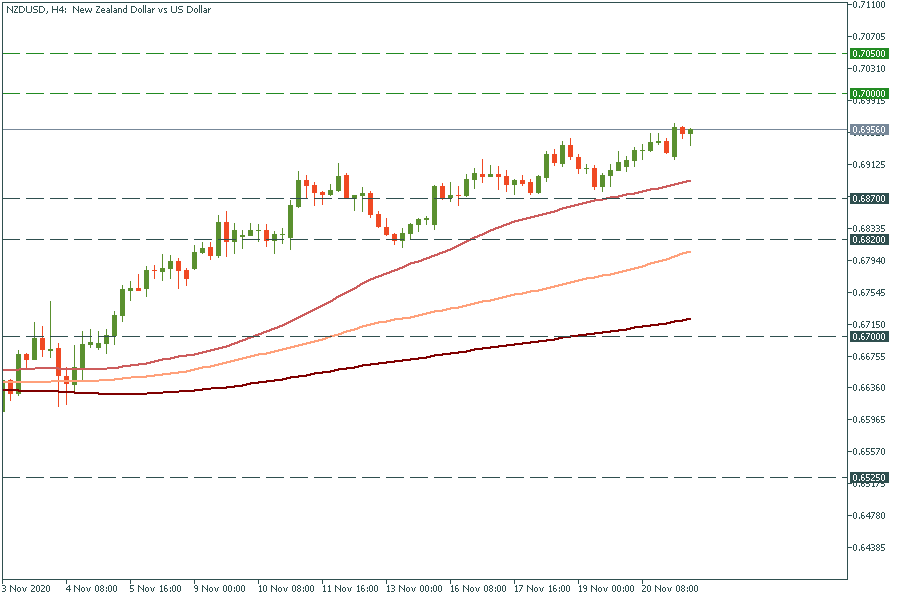
Task: Click the 0.65250 price level label
Action: click(866, 478)
